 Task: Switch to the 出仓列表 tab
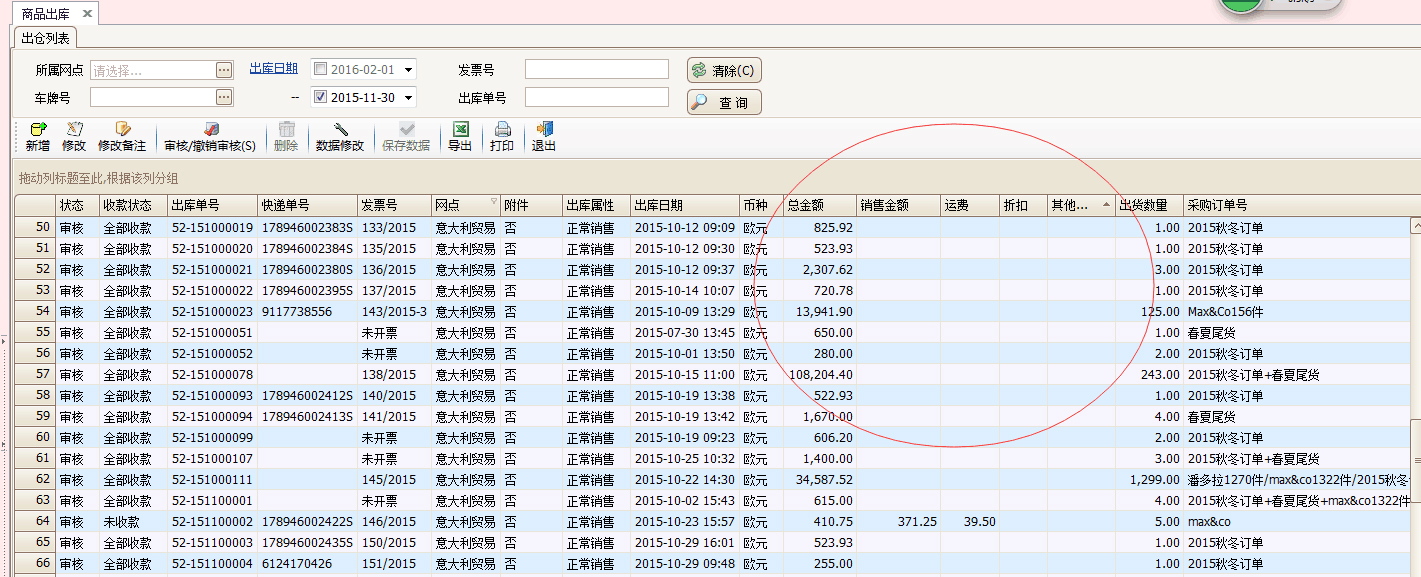pos(46,38)
